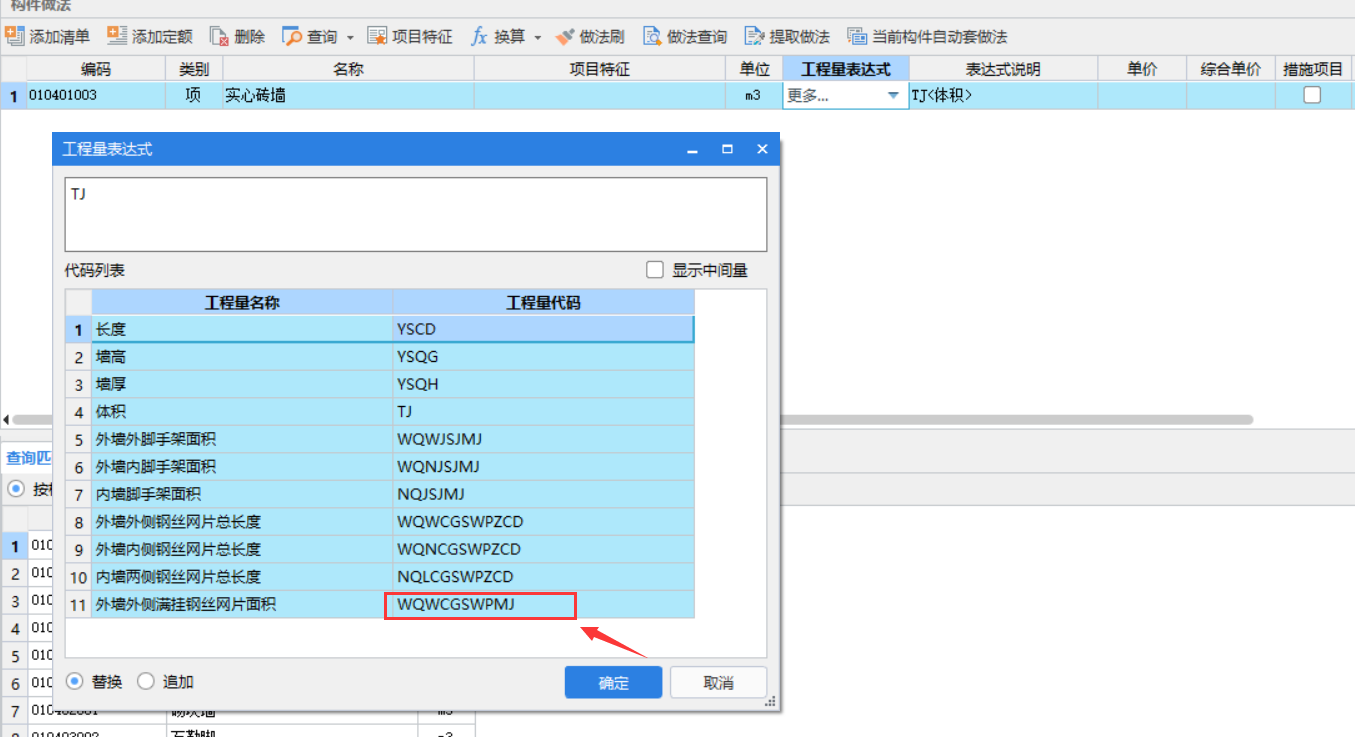Click the 工程量代码 column header
This screenshot has width=1355, height=737.
pyautogui.click(x=543, y=303)
